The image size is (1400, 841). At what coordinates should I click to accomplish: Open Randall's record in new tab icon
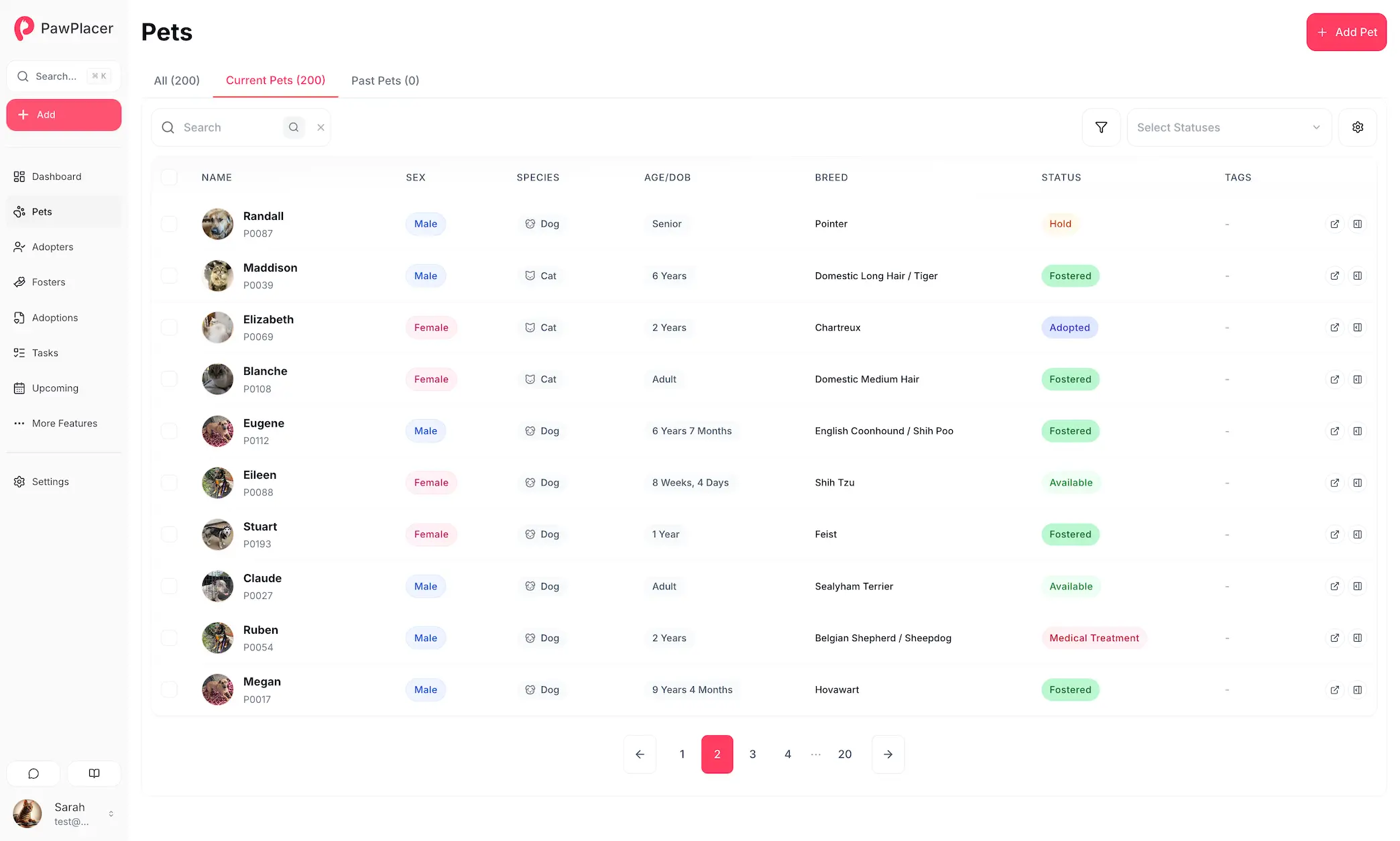pos(1334,224)
